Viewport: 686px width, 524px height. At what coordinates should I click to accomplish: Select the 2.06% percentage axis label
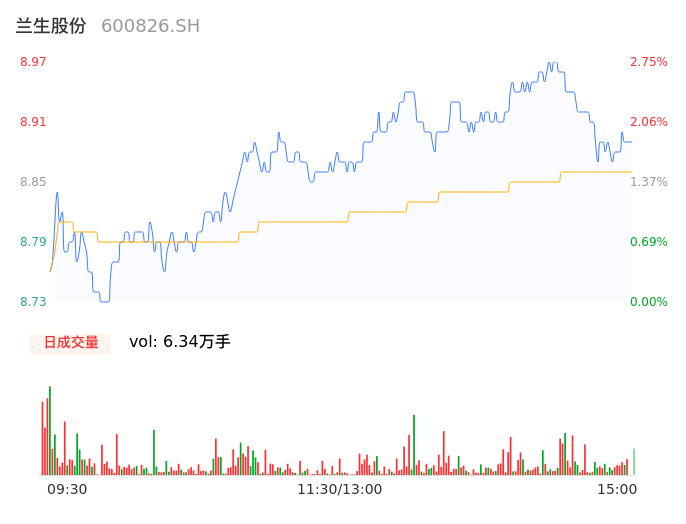pos(648,122)
